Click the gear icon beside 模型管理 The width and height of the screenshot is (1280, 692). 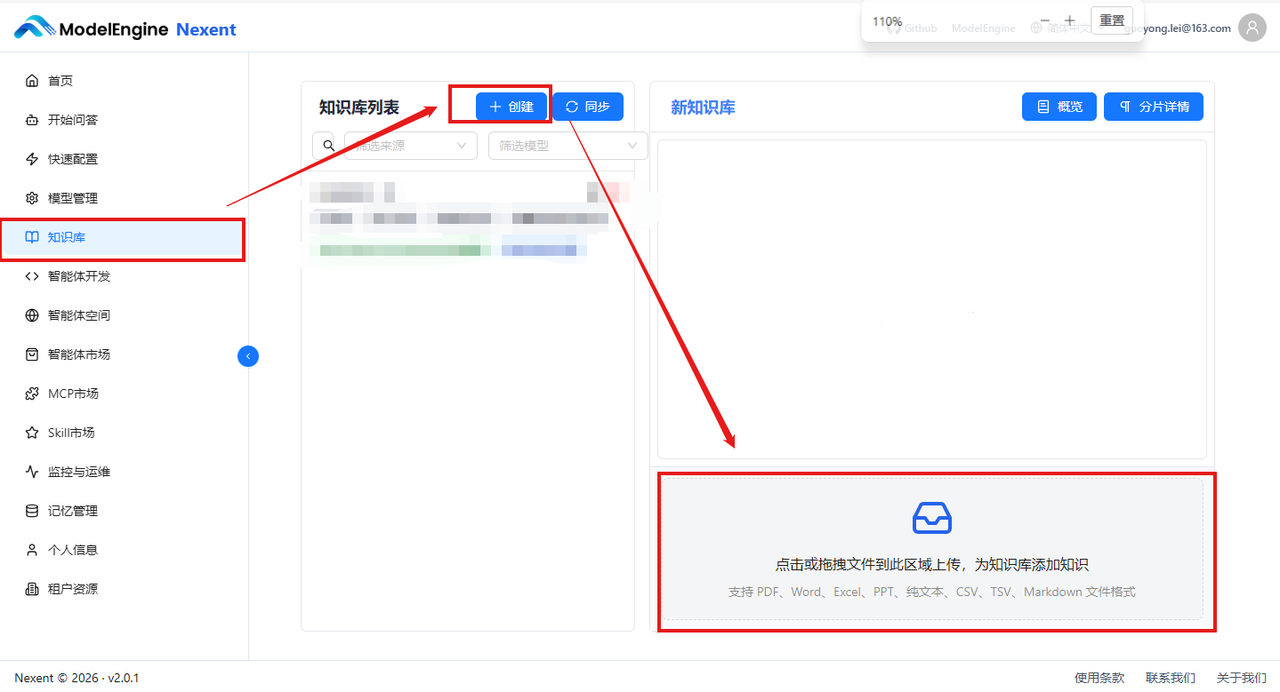pyautogui.click(x=32, y=198)
